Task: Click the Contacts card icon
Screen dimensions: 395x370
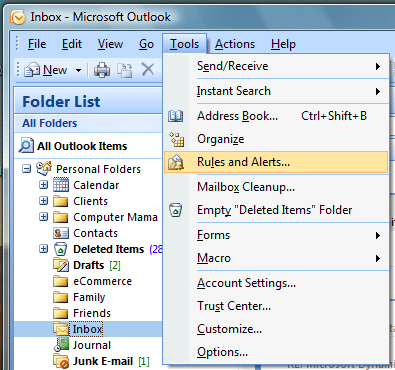Action: [x=61, y=233]
